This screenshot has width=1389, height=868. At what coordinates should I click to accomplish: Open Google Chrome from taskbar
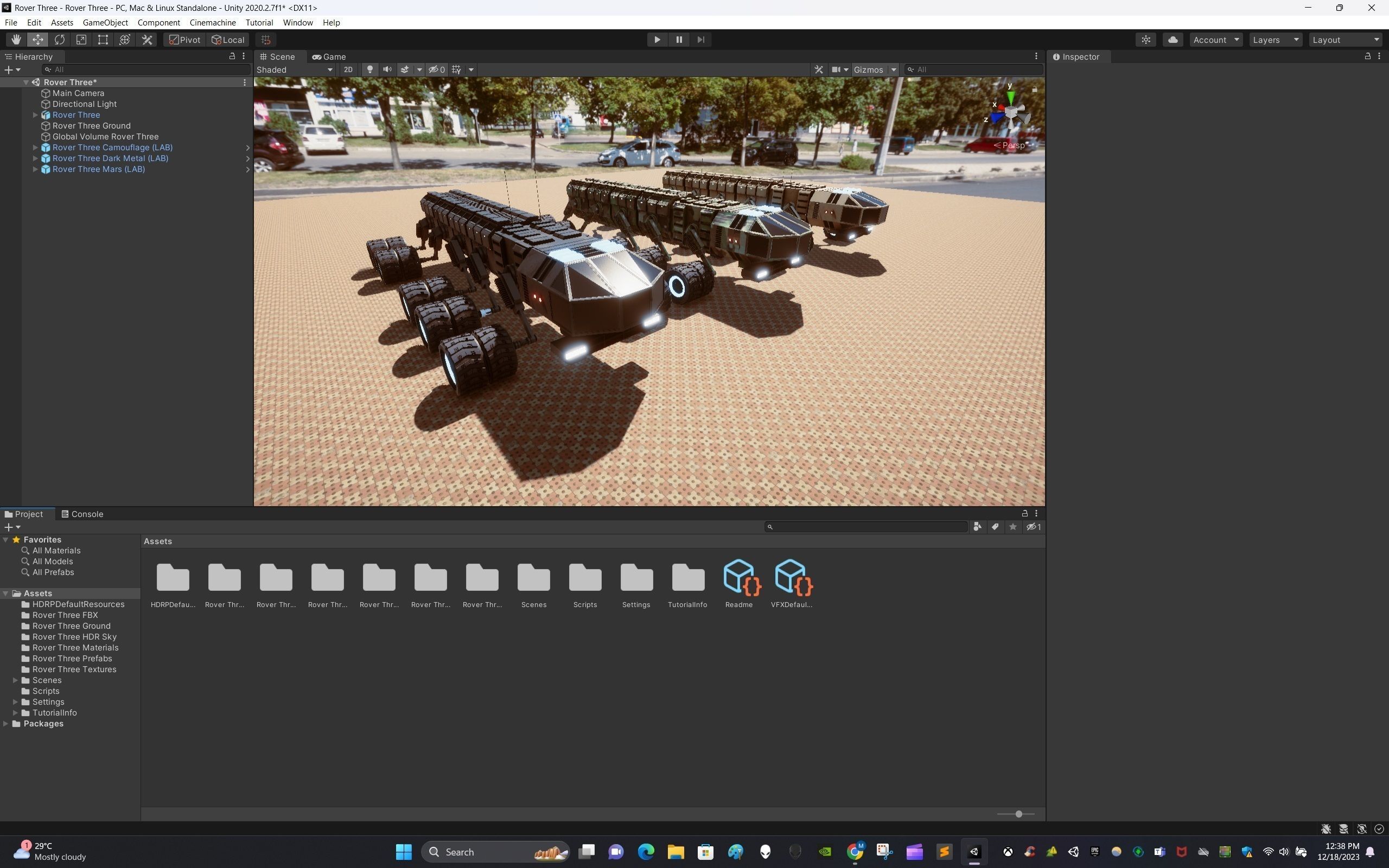tap(855, 851)
